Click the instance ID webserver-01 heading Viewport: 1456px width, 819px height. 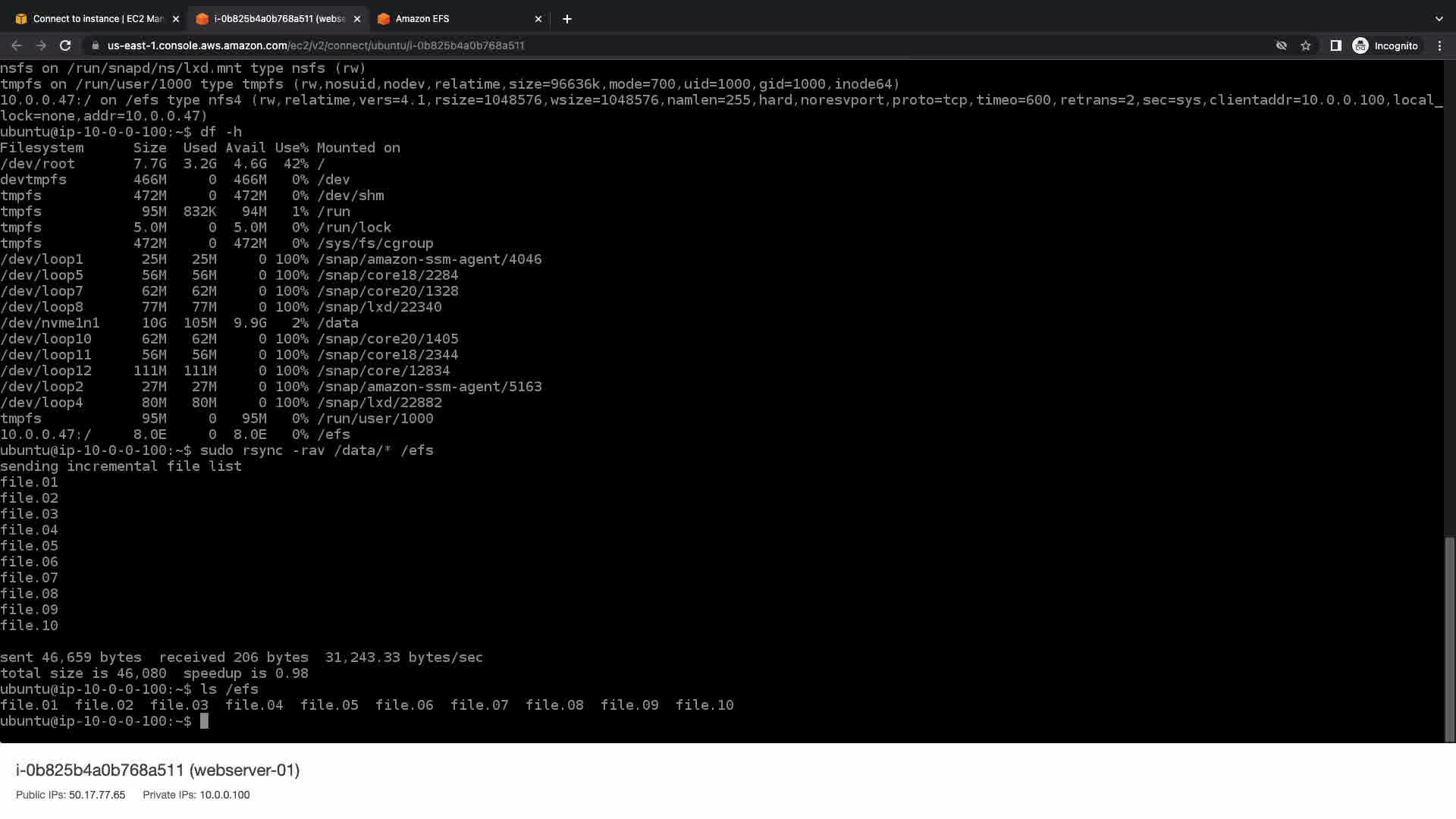(x=158, y=770)
